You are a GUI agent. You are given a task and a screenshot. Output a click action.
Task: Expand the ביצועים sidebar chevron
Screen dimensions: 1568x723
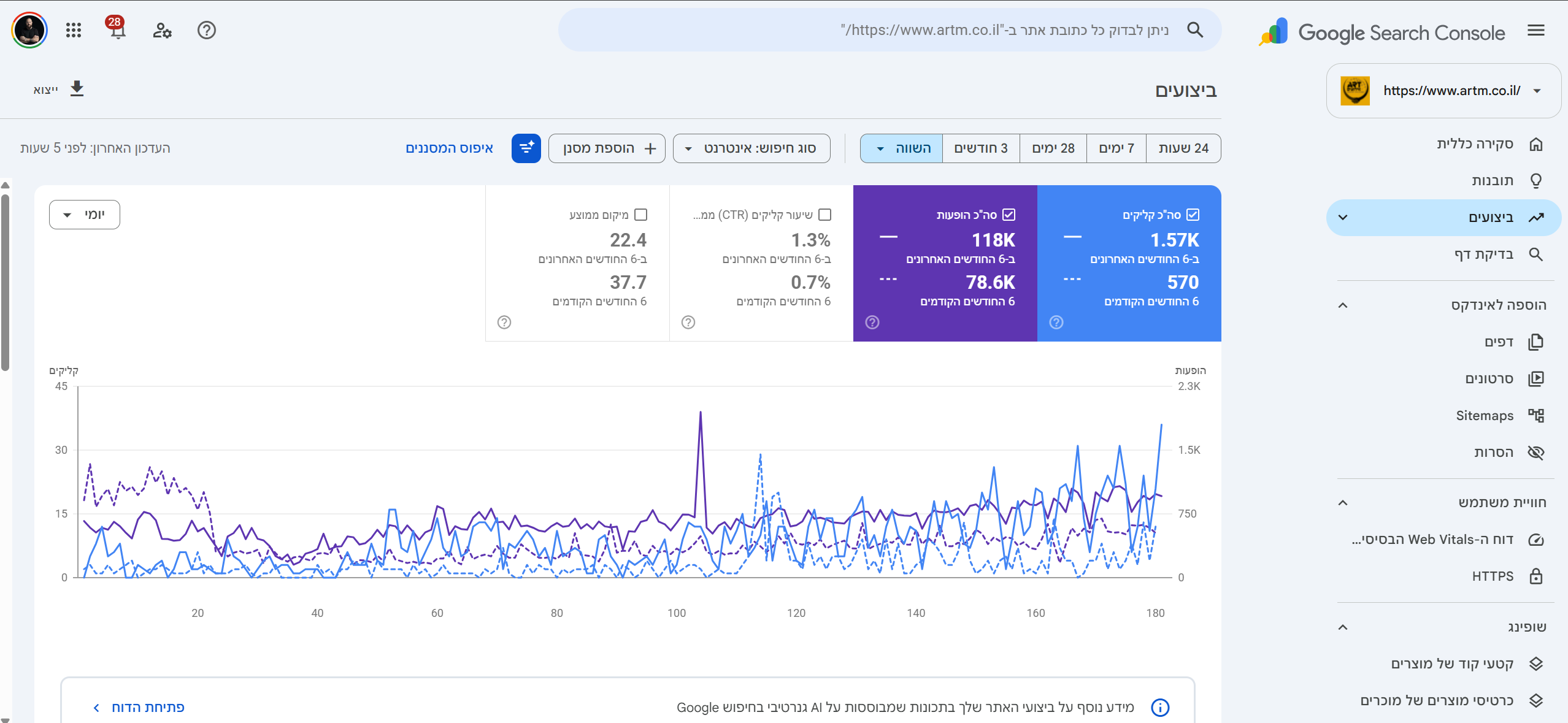[x=1343, y=218]
